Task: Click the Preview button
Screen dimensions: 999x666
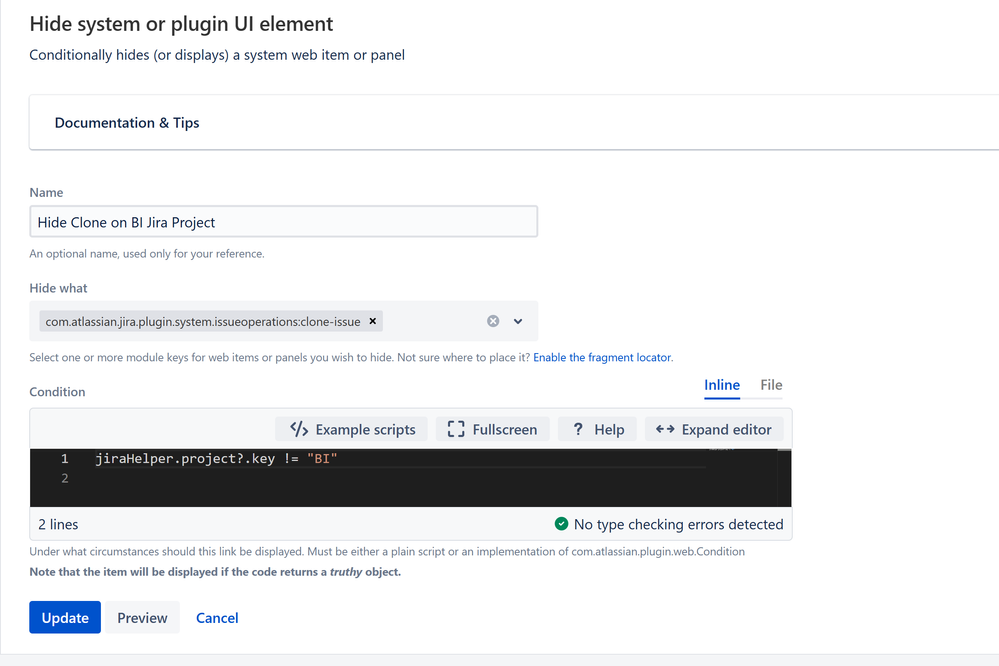Action: (142, 618)
